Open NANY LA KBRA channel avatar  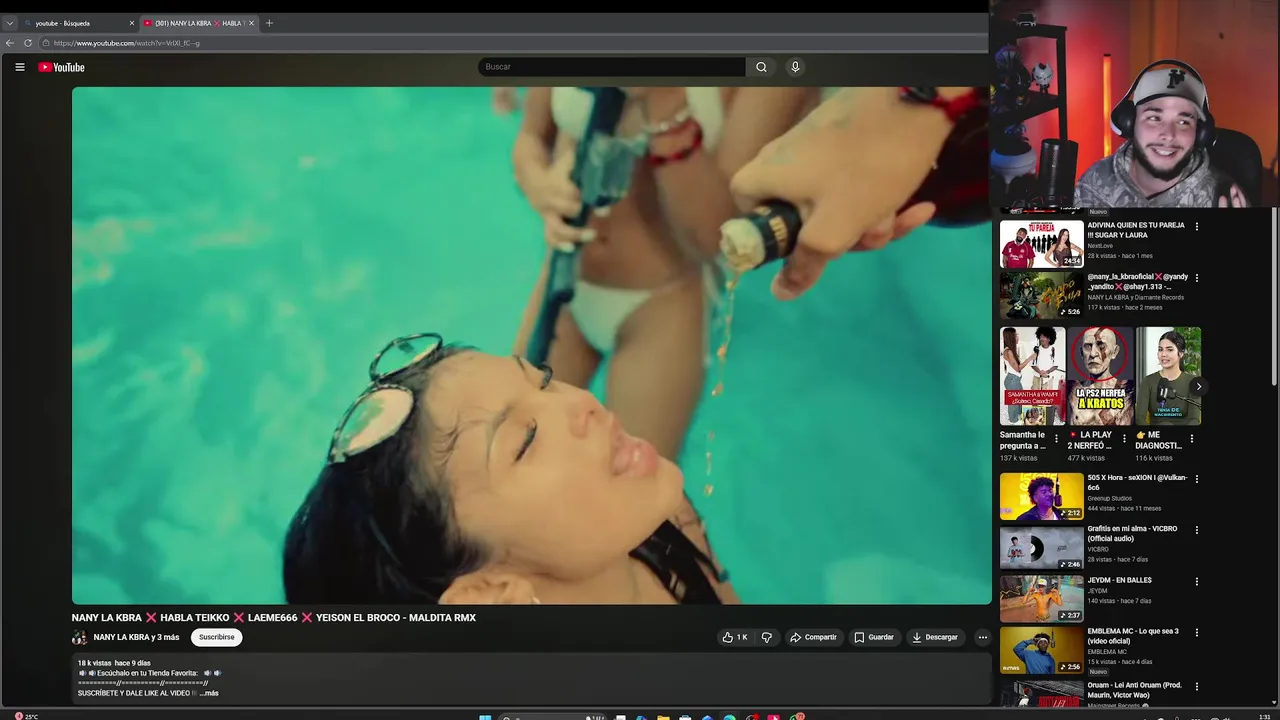coord(79,637)
